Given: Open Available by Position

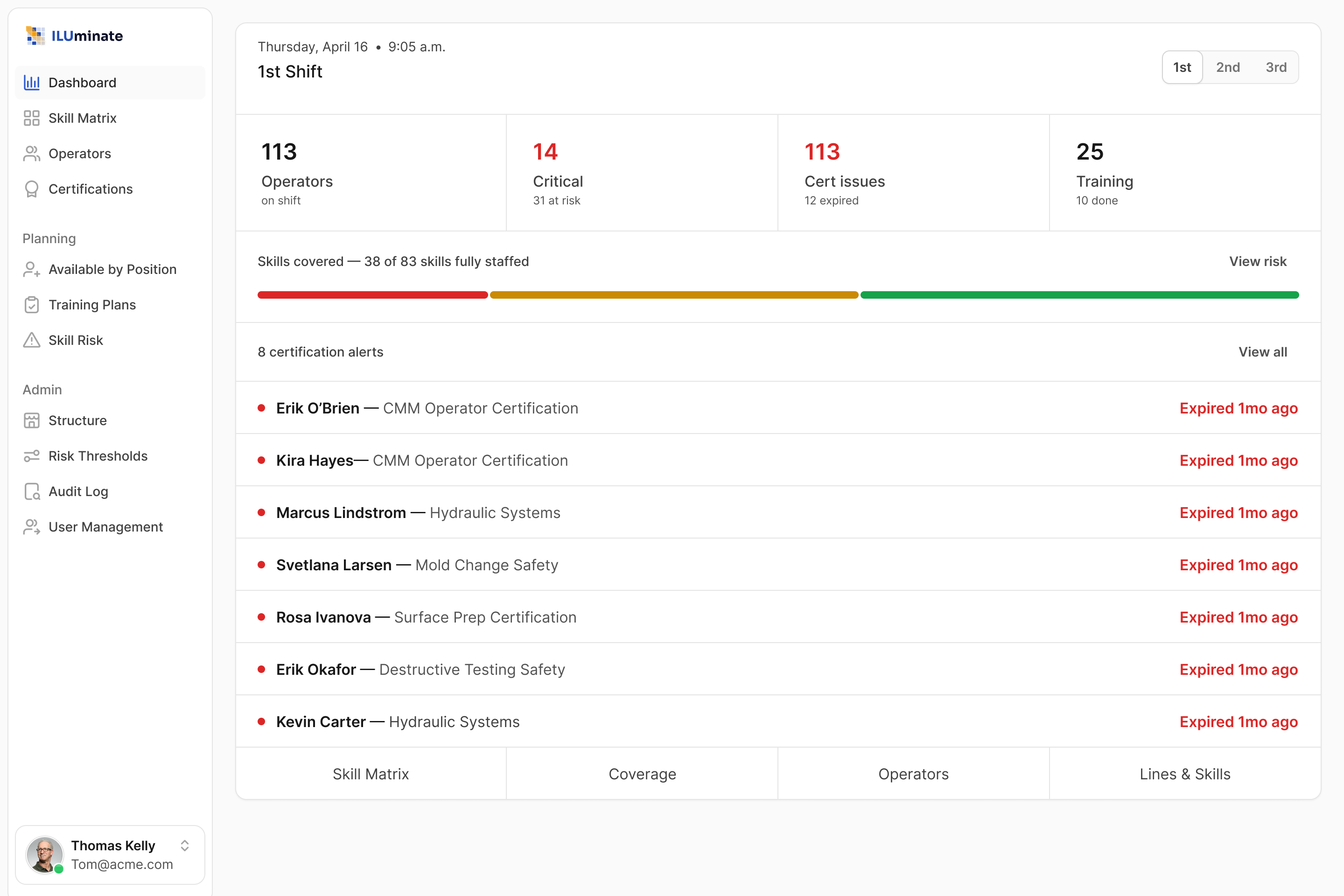Looking at the screenshot, I should pyautogui.click(x=110, y=269).
